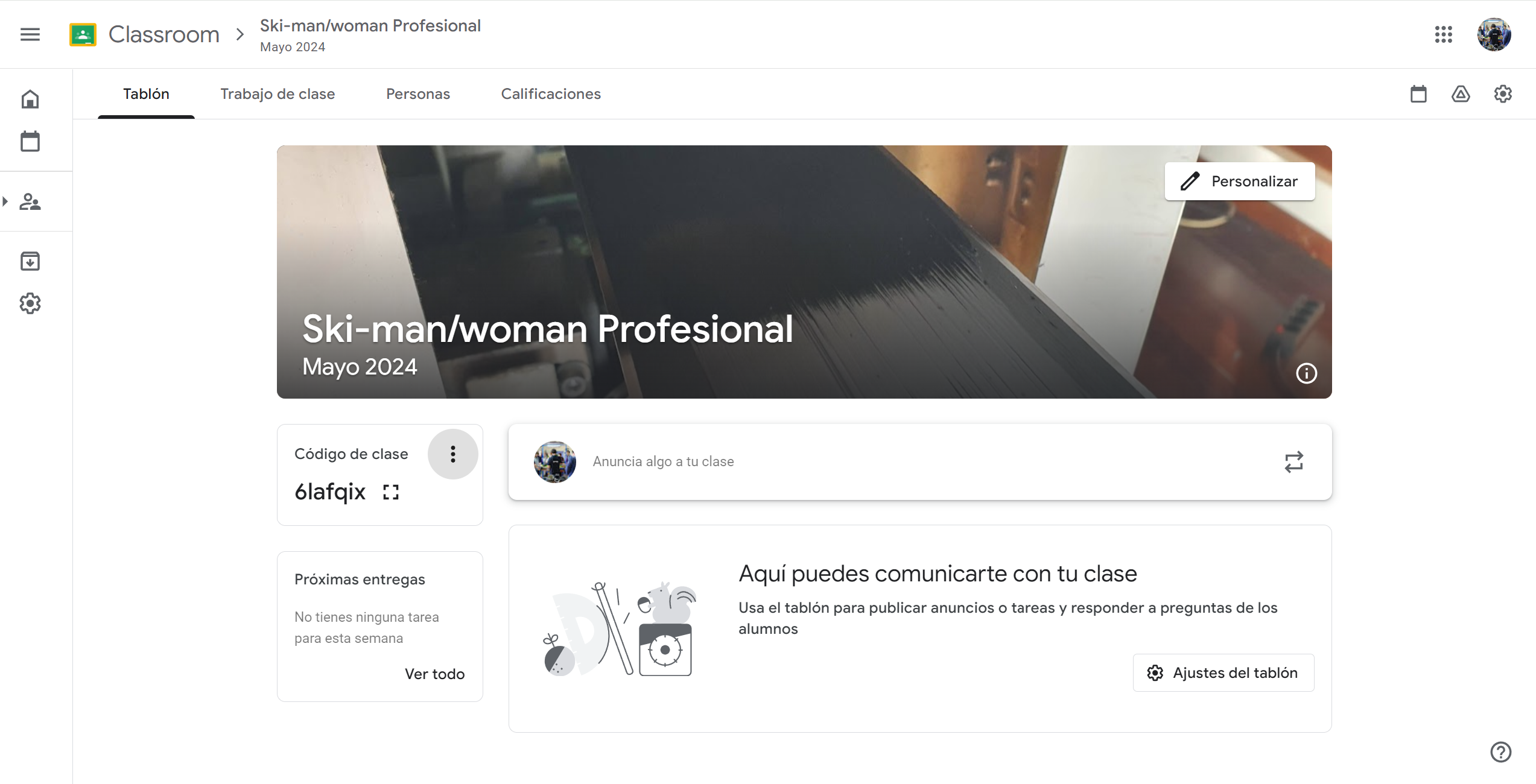Click Anuncia algo a tu clase field

coord(664,461)
